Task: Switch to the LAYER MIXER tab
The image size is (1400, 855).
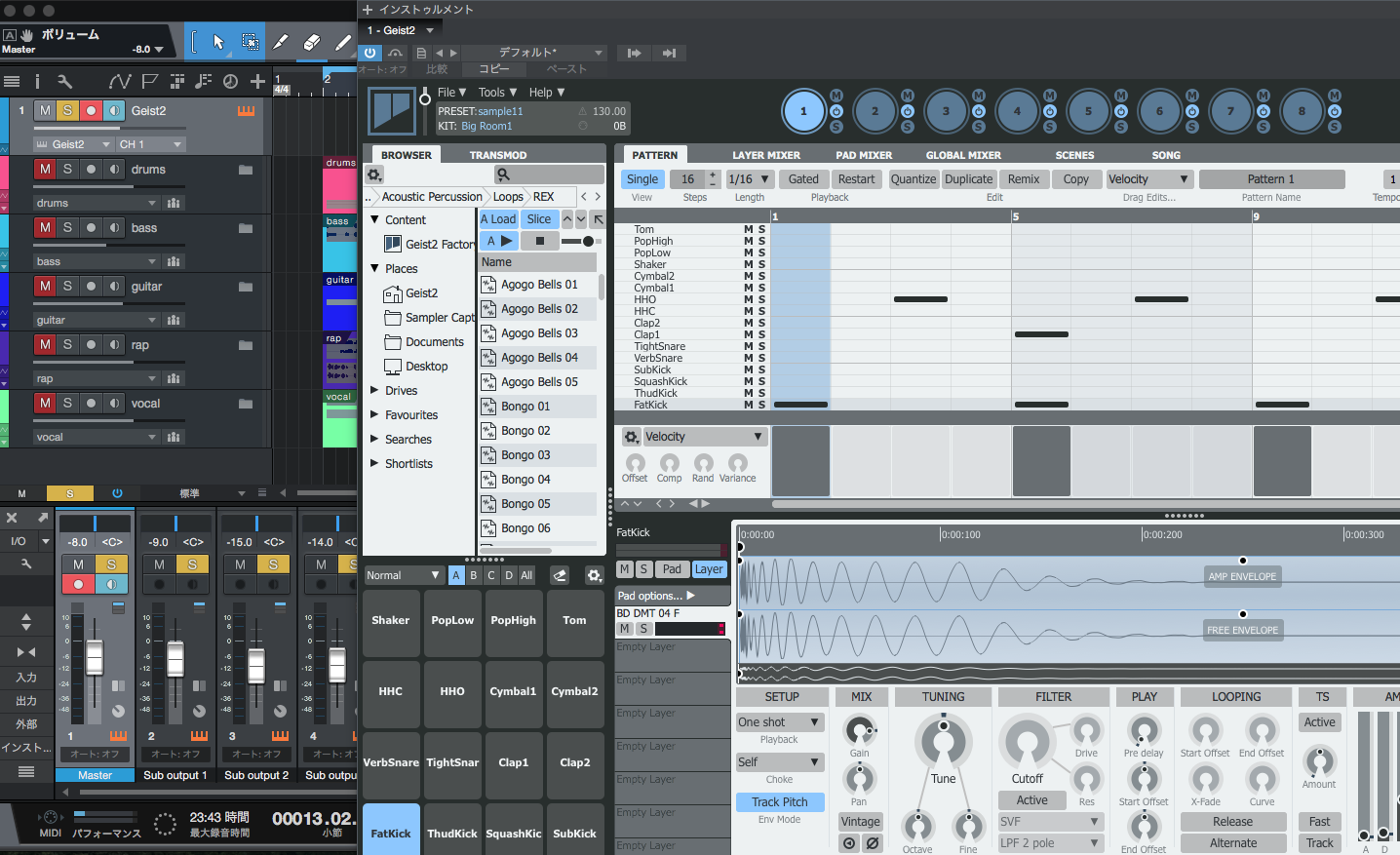Action: (x=766, y=155)
